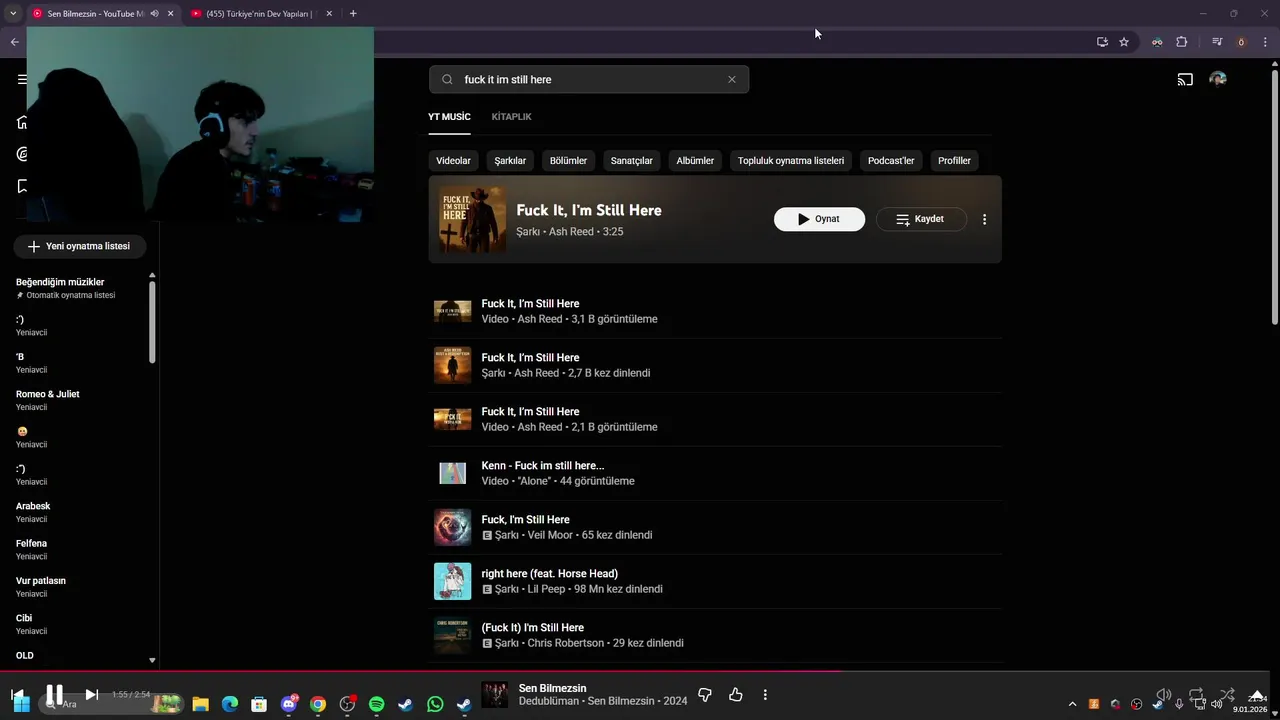Open browser media controls icon
Viewport: 1280px width, 720px height.
pos(1217,42)
